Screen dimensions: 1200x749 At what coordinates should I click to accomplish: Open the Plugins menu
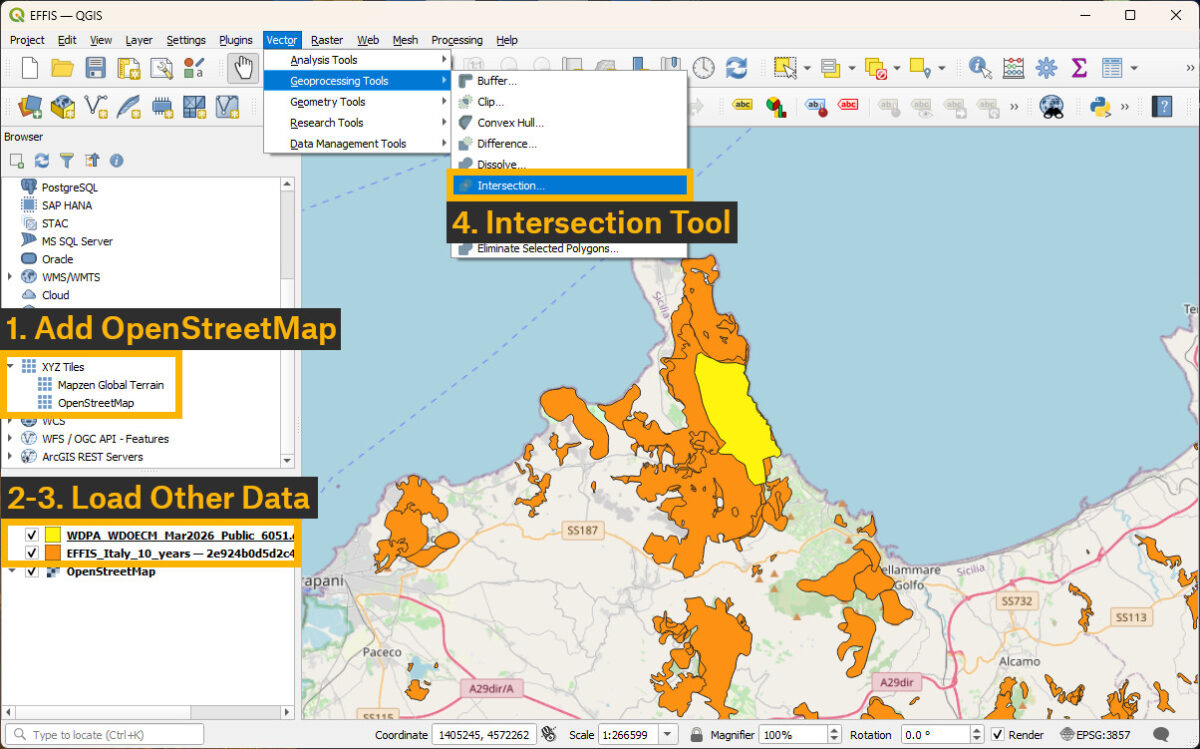[x=236, y=40]
